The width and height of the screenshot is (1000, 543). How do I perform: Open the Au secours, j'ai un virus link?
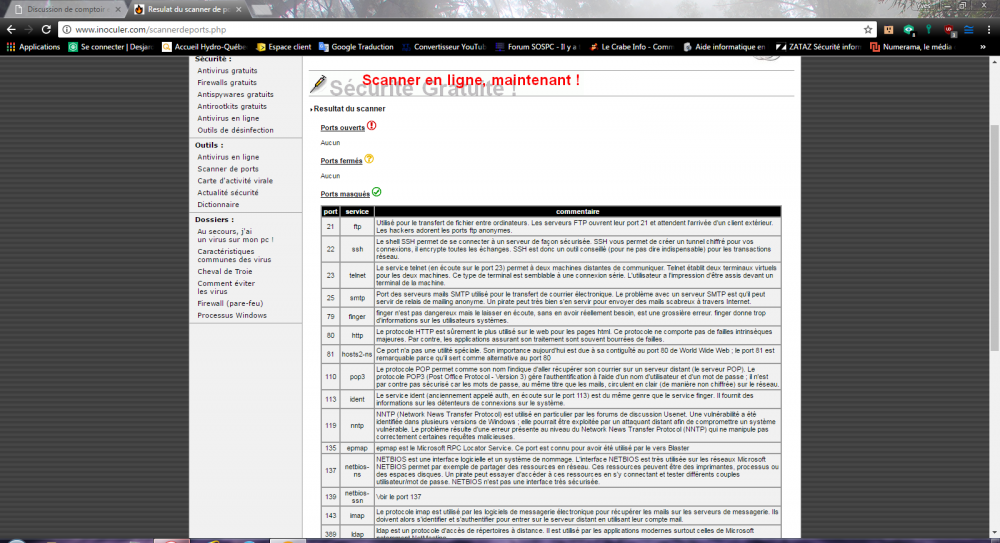pos(235,235)
